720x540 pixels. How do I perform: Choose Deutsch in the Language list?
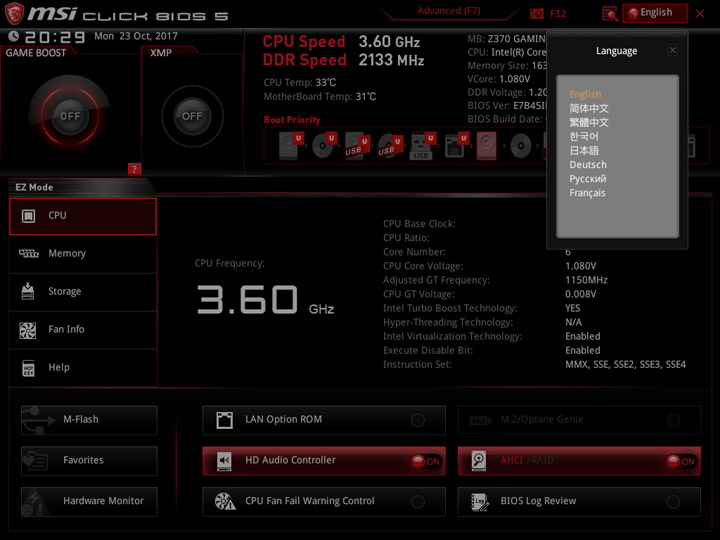click(x=588, y=164)
